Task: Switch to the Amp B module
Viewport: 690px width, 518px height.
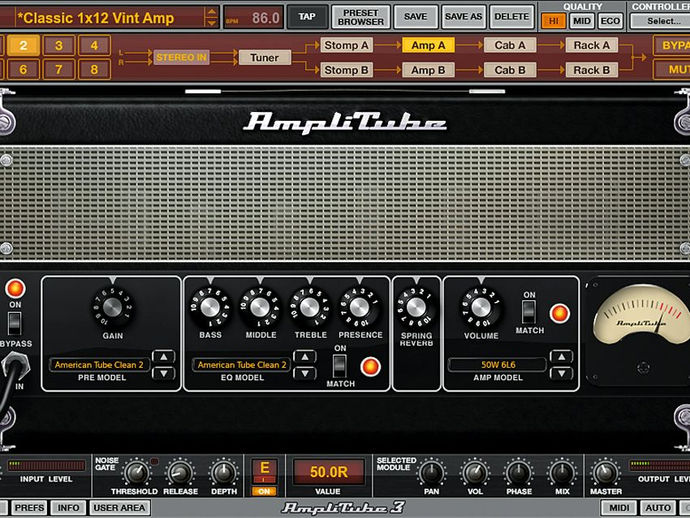Action: (x=428, y=70)
